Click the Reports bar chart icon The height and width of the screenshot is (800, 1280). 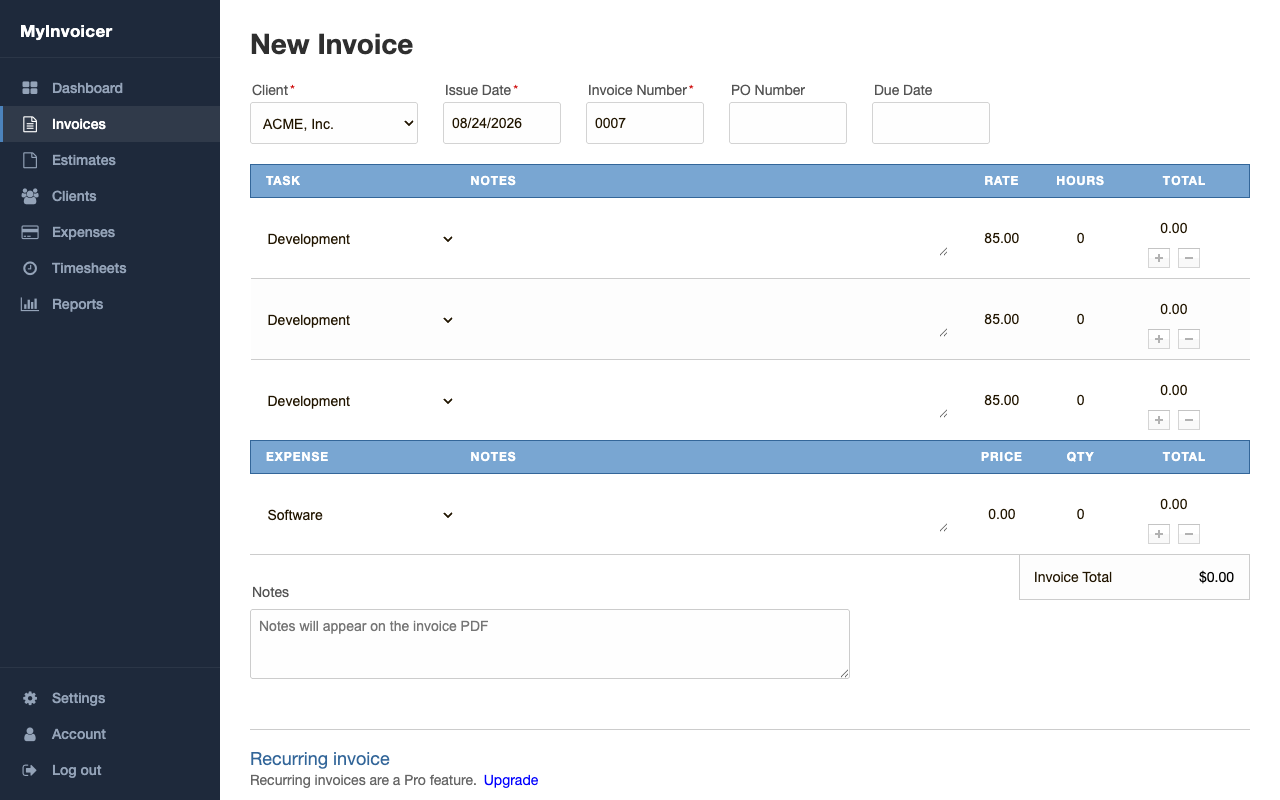click(30, 304)
